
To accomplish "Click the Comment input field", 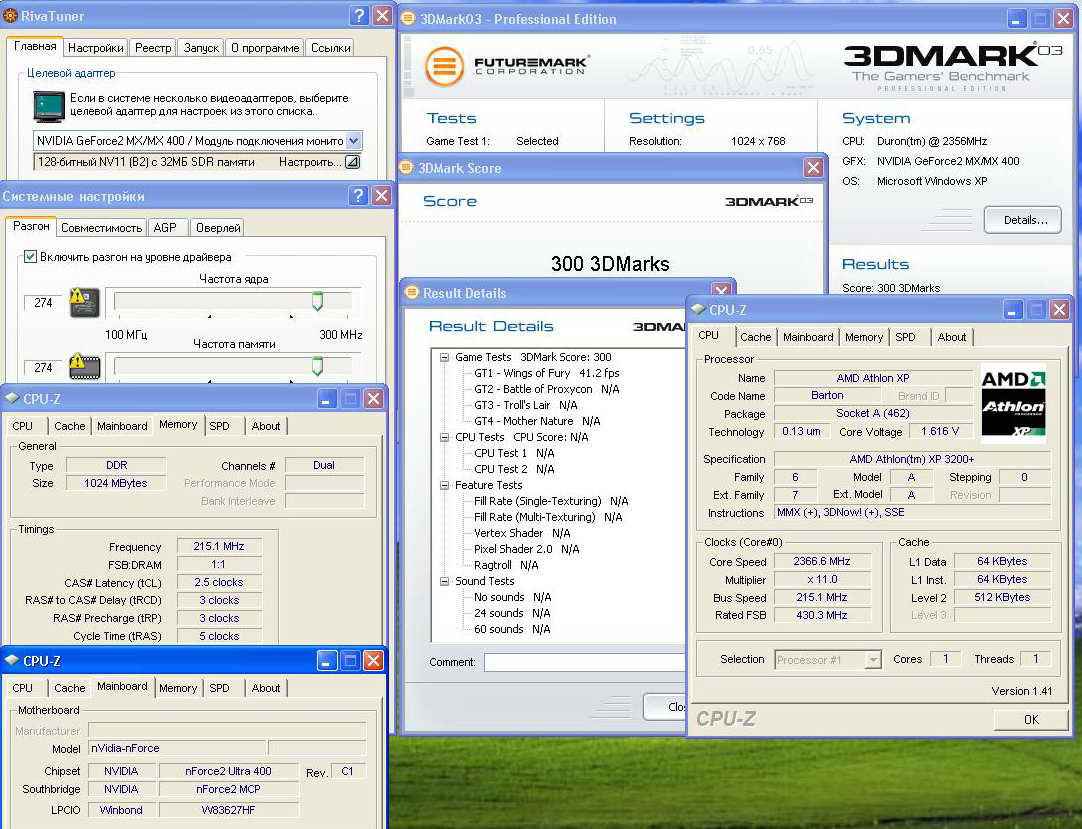I will point(585,662).
